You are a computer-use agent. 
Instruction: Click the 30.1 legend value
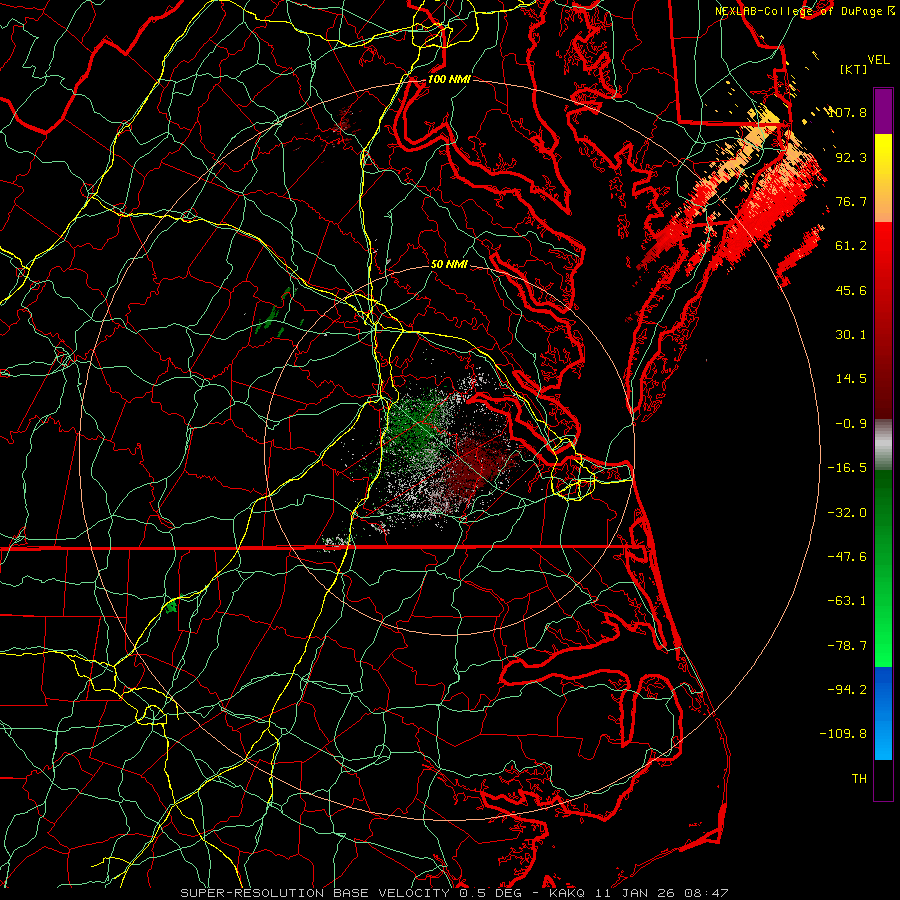pos(852,335)
